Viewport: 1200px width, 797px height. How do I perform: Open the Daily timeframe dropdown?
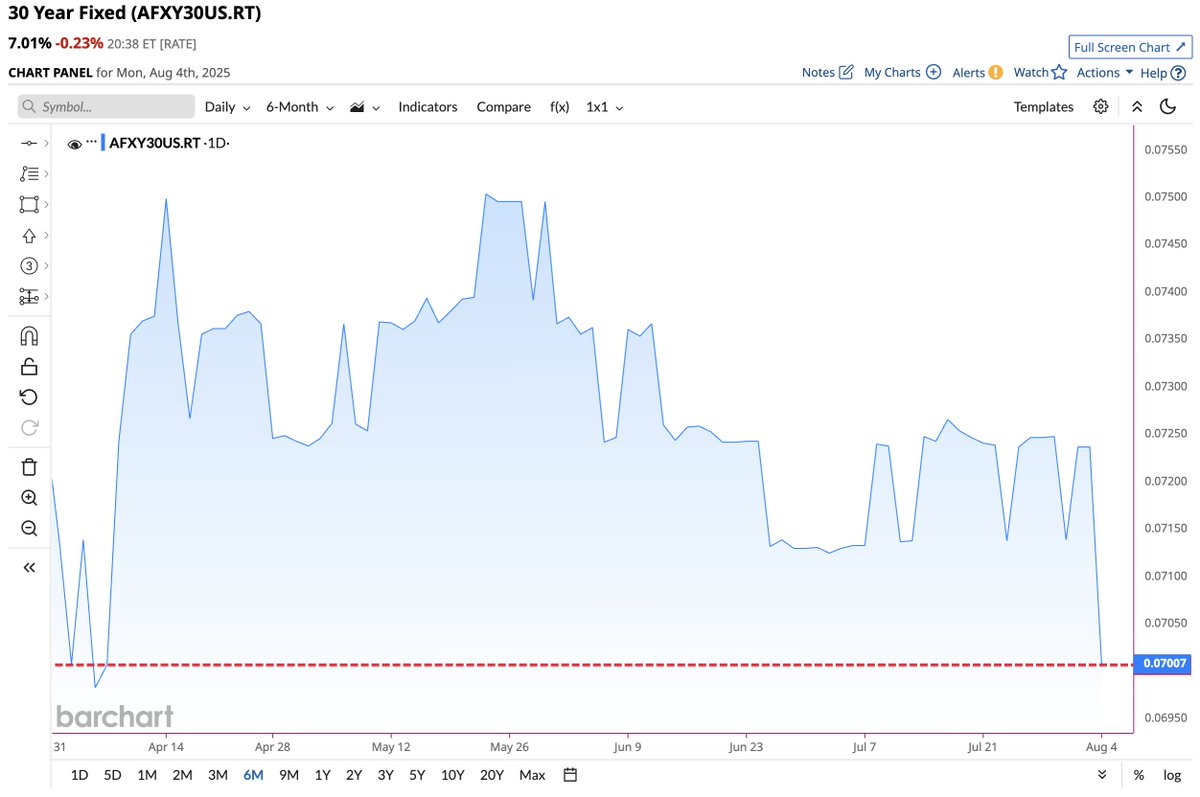227,107
